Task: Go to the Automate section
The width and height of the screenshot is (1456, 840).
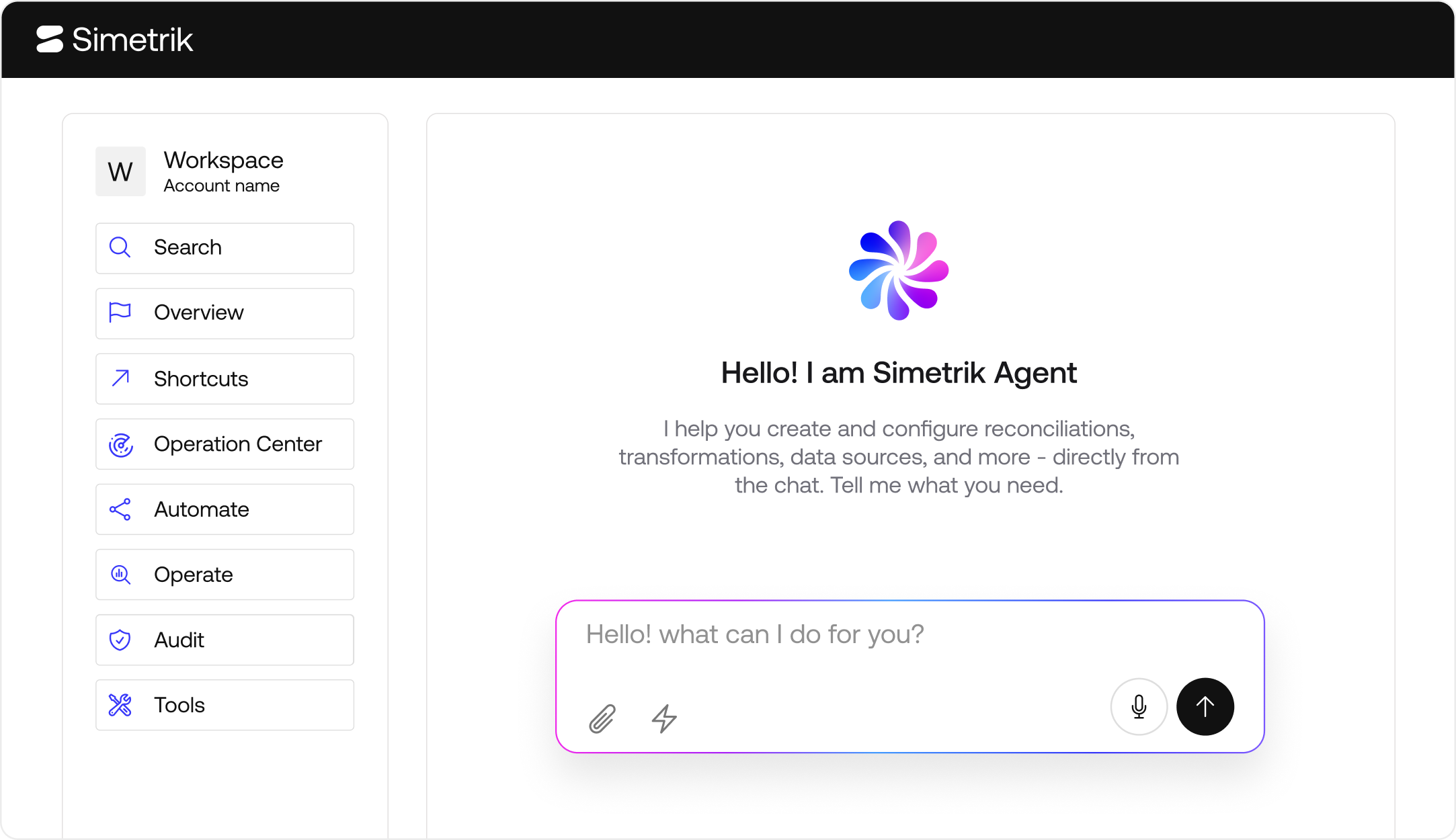Action: pos(225,509)
